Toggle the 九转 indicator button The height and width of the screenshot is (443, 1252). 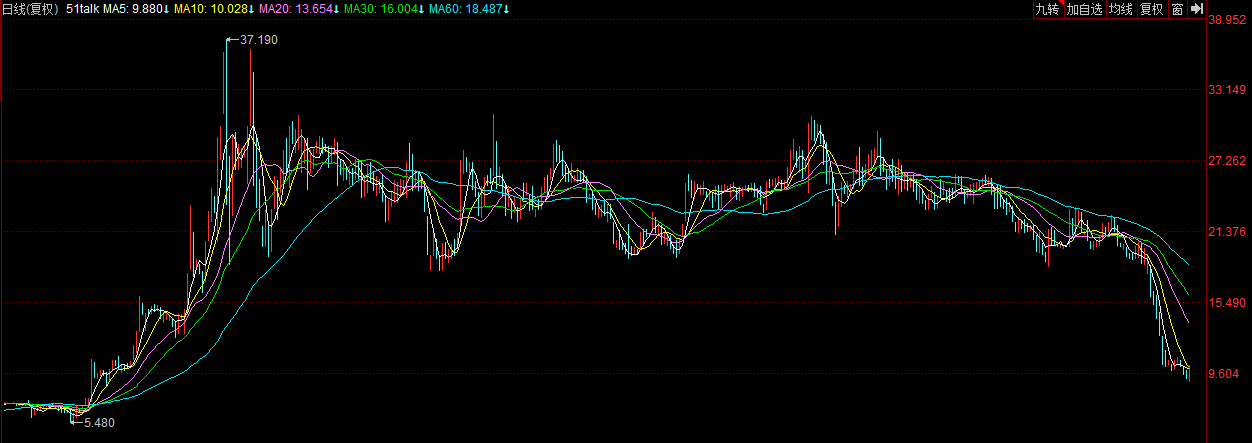tap(1047, 9)
